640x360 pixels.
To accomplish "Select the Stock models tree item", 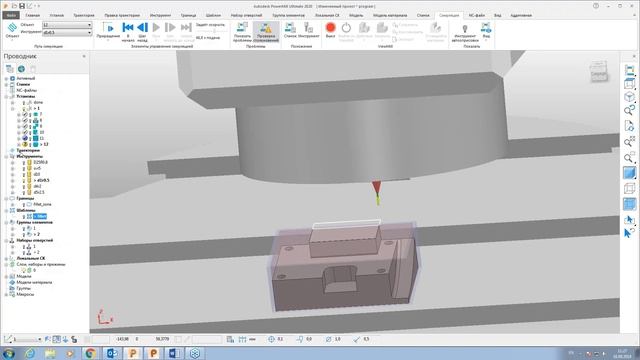I will tap(34, 282).
